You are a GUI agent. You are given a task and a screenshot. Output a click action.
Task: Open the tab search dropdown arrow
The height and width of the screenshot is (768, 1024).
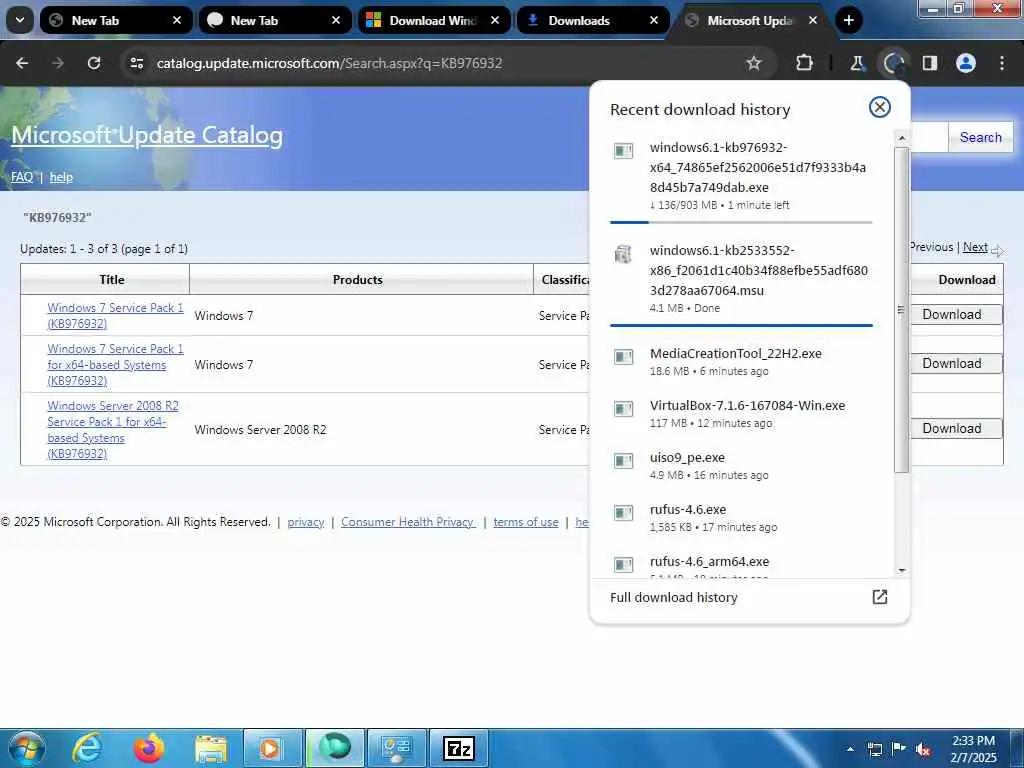point(20,20)
